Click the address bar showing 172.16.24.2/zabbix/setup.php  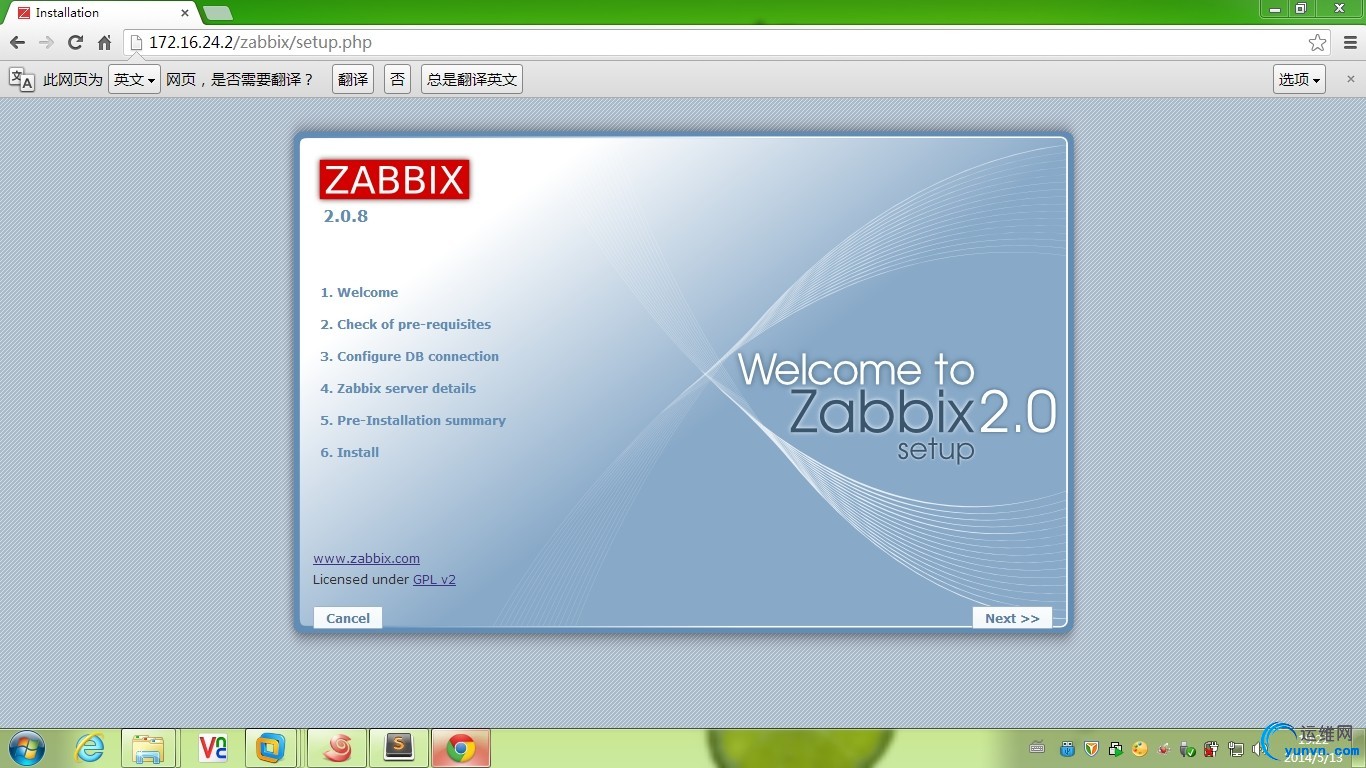pyautogui.click(x=725, y=43)
